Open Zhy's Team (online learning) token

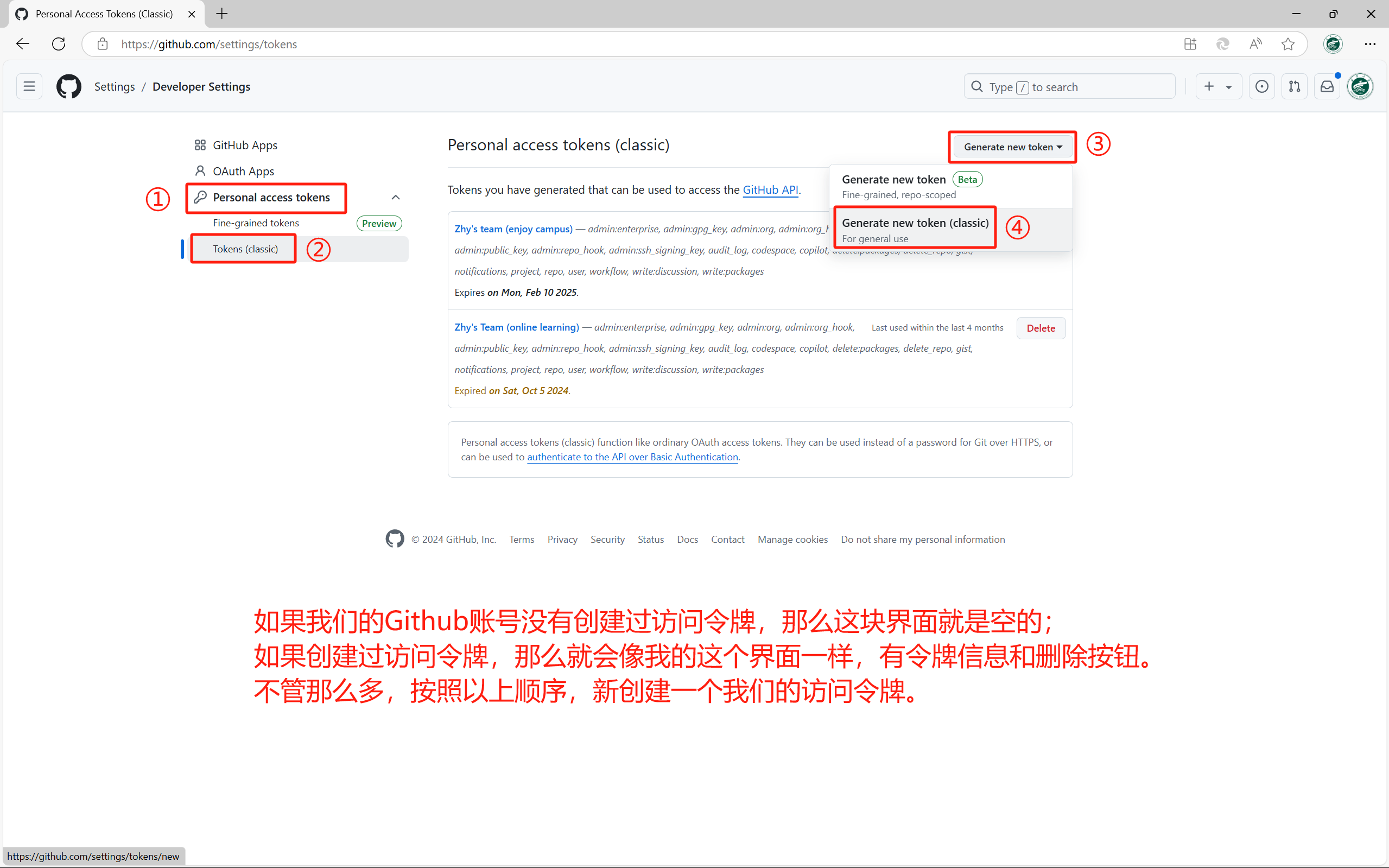[x=517, y=327]
